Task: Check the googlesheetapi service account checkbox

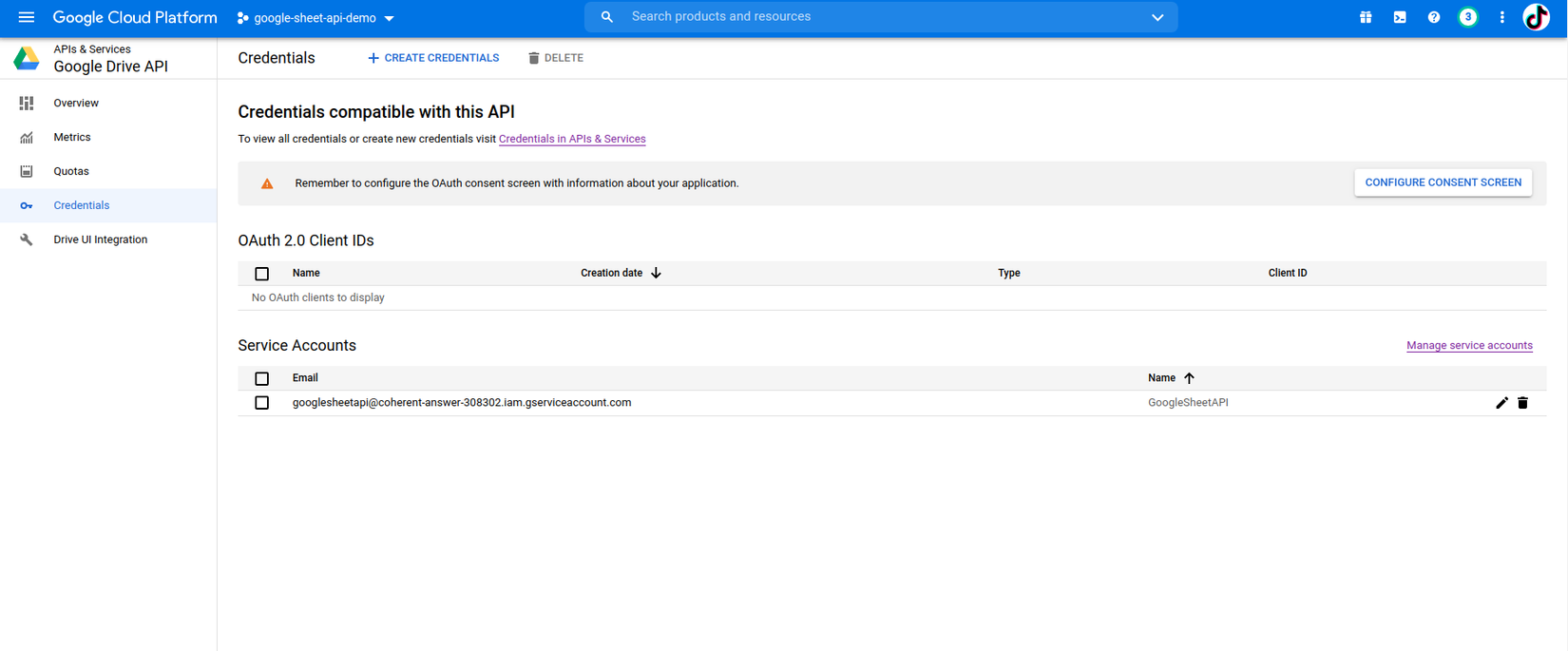Action: point(262,403)
